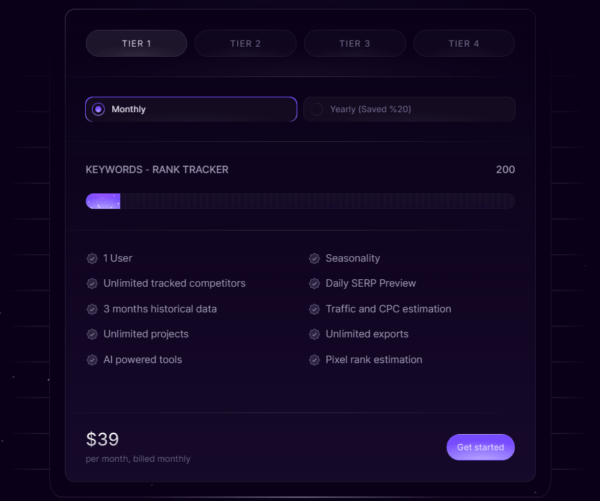Screen dimensions: 600x501
Task: Select the Monthly billing radio option
Action: click(x=98, y=109)
